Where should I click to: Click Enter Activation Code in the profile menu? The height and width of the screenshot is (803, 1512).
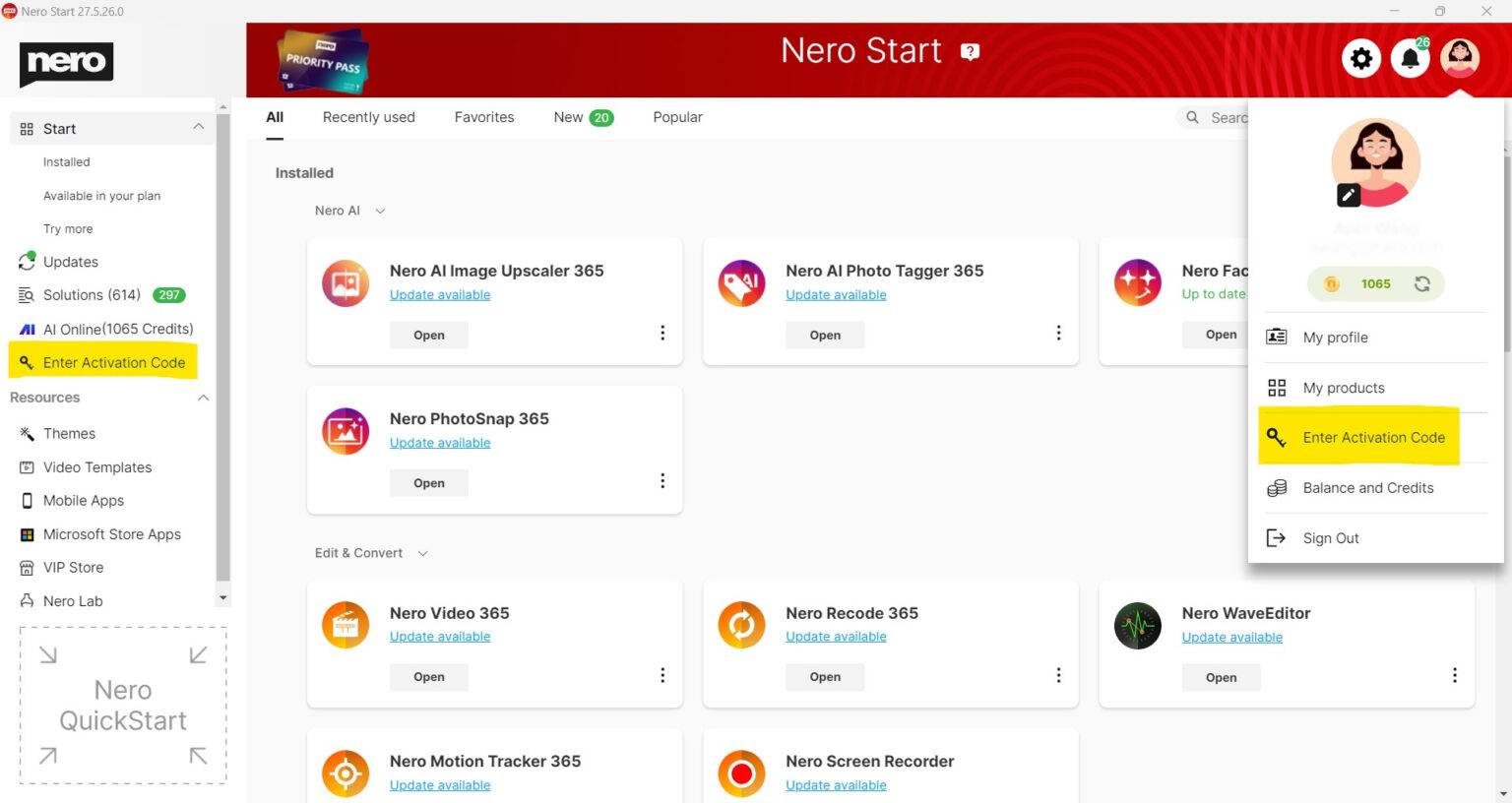[1373, 437]
